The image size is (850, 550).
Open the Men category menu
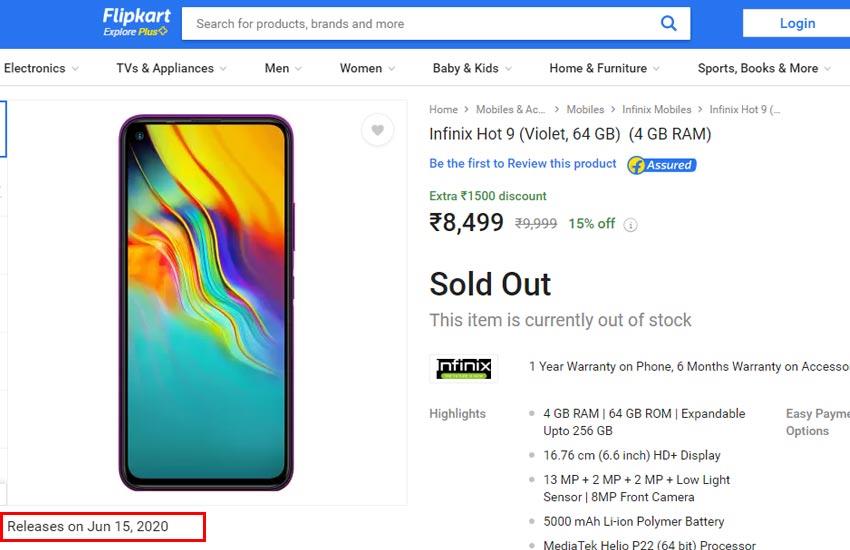click(283, 68)
